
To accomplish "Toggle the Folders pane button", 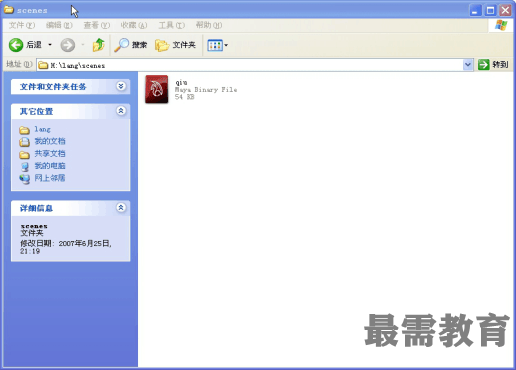I will (176, 45).
